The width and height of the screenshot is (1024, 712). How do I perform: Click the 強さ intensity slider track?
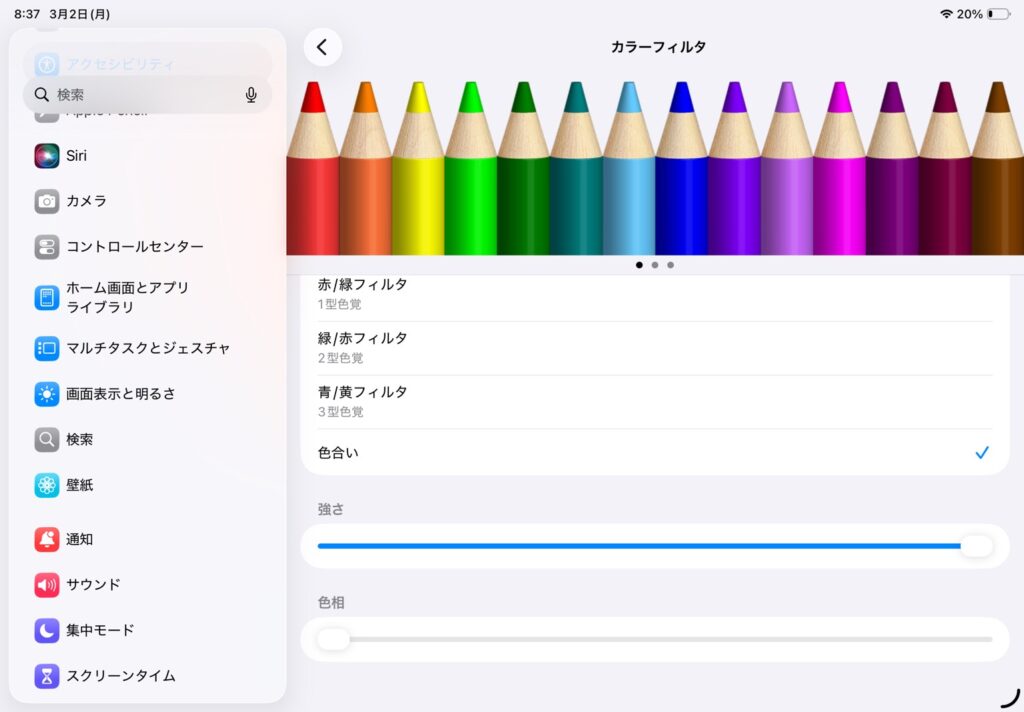640,546
